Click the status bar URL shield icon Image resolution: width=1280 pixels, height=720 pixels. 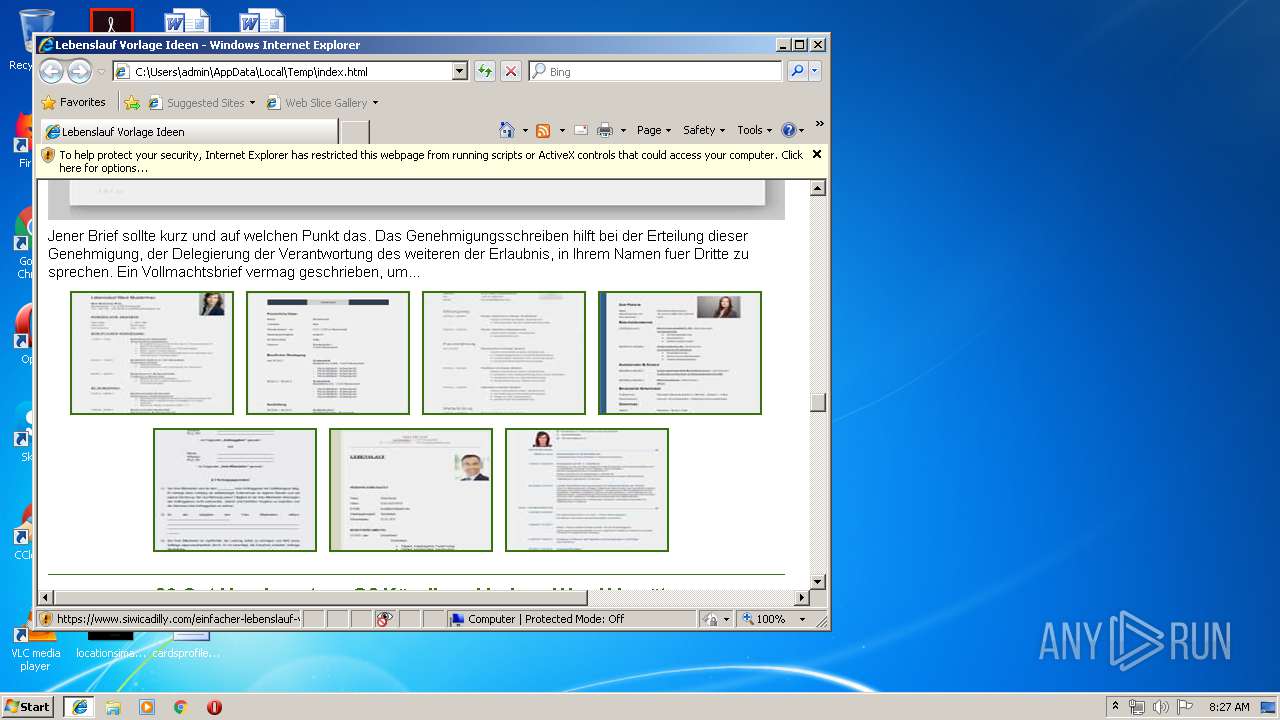[46, 619]
